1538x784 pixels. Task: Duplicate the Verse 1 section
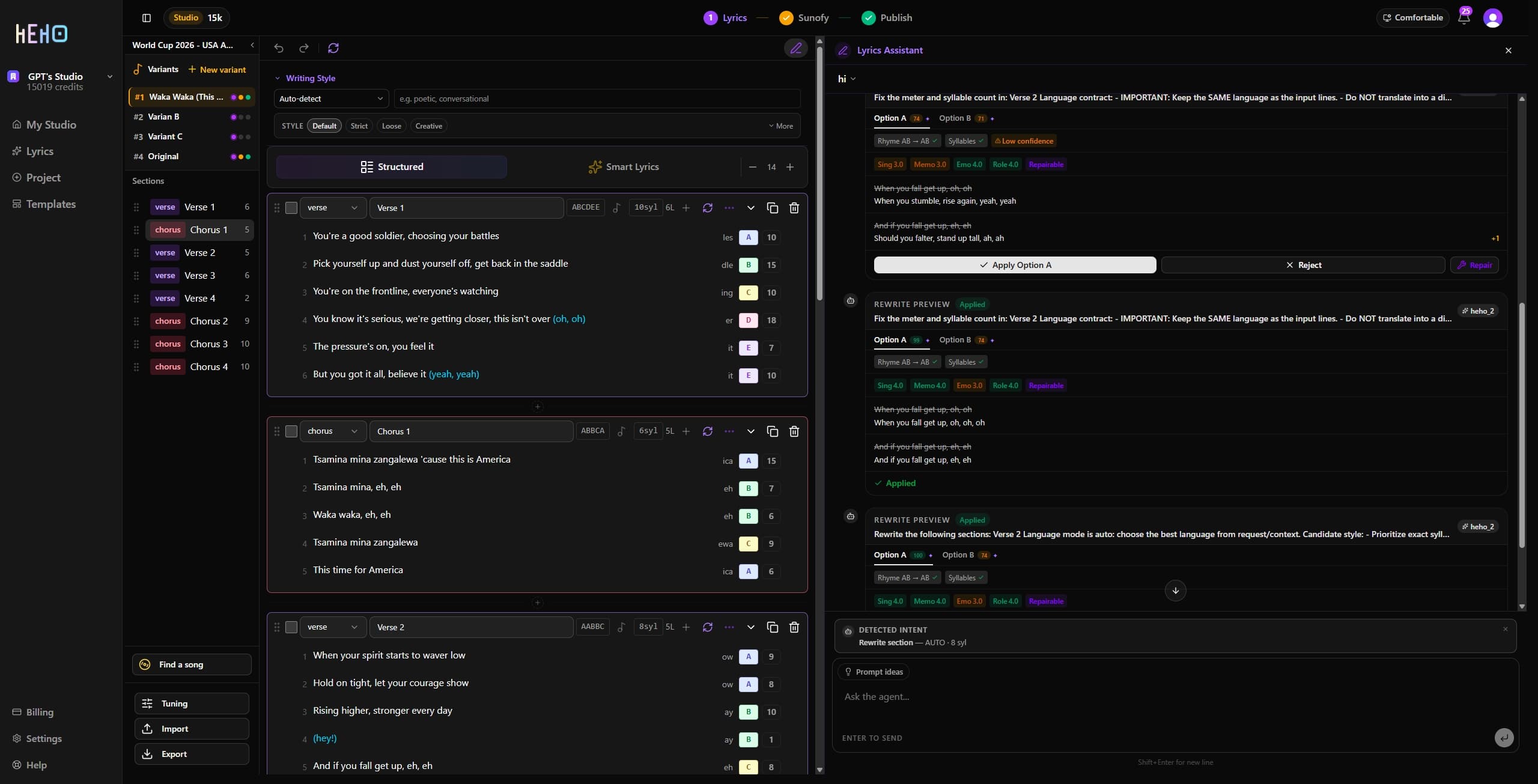click(773, 208)
